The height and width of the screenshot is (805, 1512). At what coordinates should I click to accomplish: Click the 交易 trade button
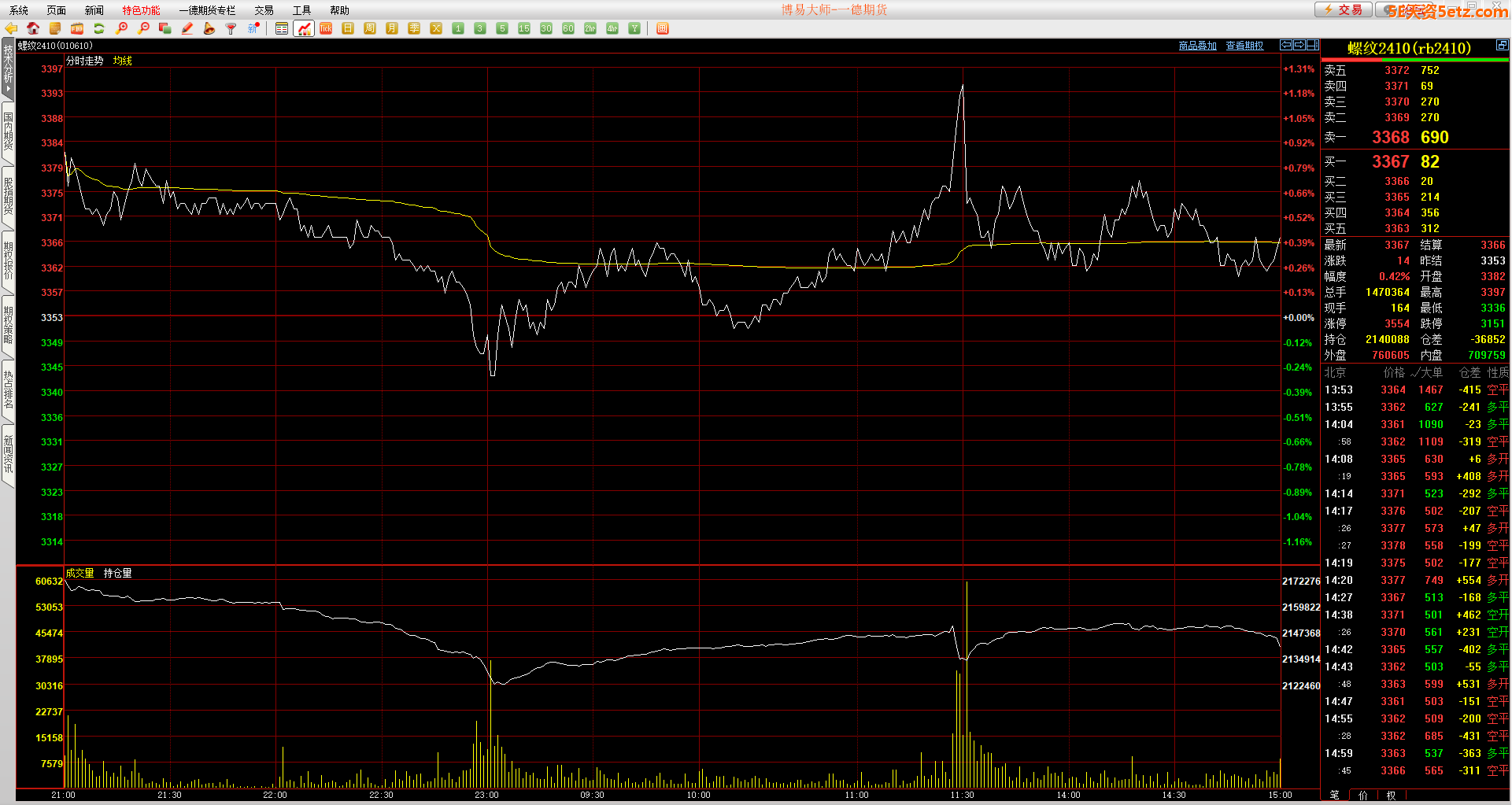pos(1344,9)
